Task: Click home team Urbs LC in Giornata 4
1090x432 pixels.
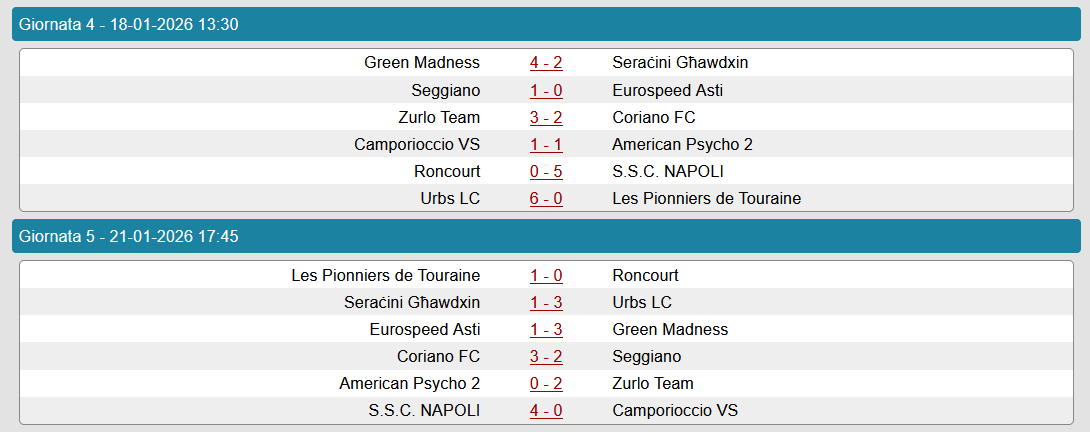Action: (450, 198)
